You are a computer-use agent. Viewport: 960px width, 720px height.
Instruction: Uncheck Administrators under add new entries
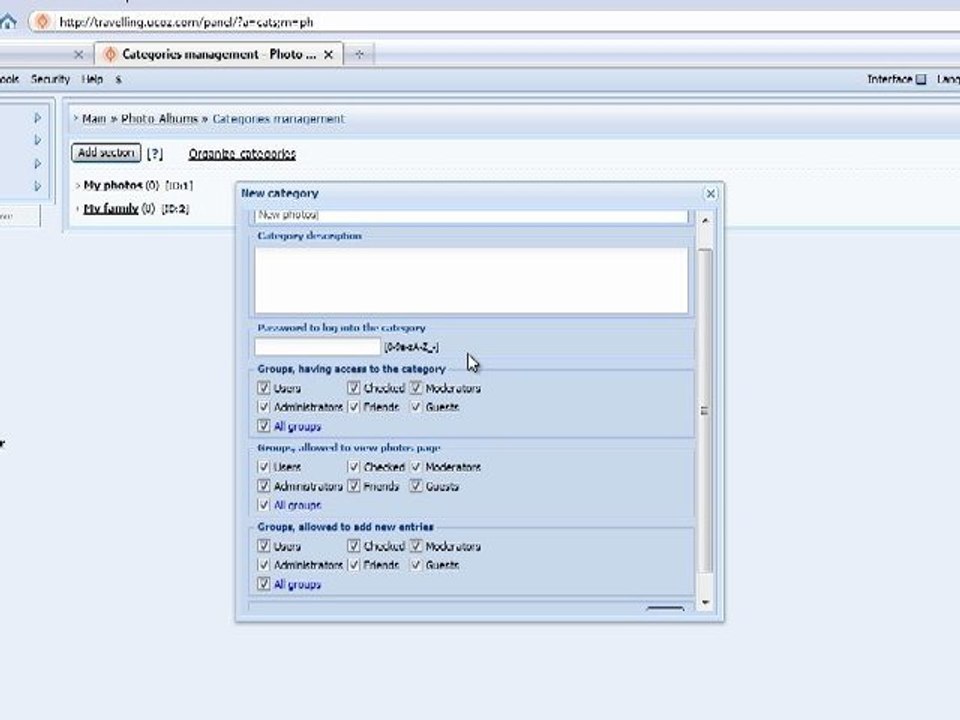coord(263,564)
